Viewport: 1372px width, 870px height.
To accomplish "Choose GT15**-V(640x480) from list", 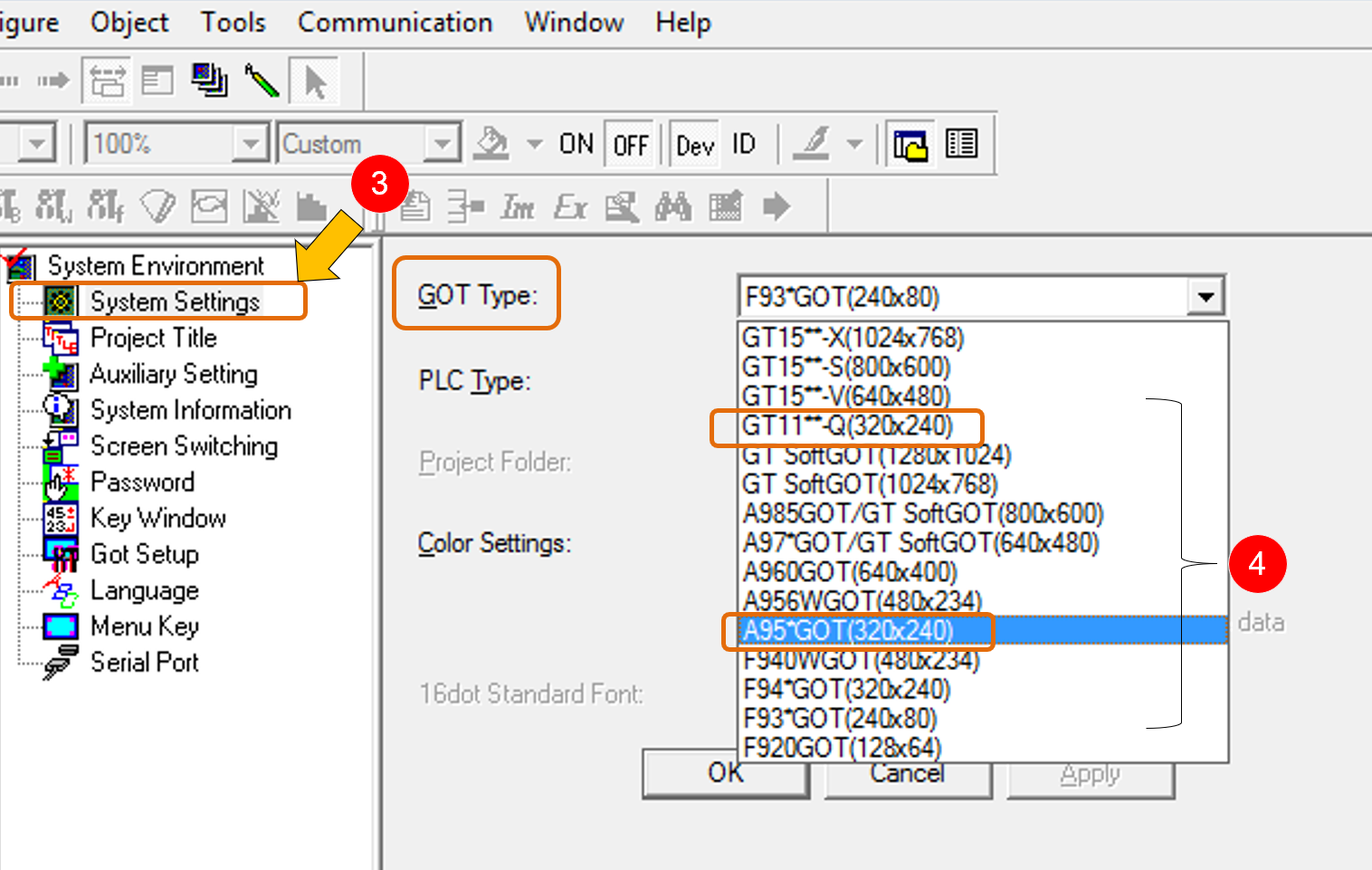I will click(x=983, y=396).
